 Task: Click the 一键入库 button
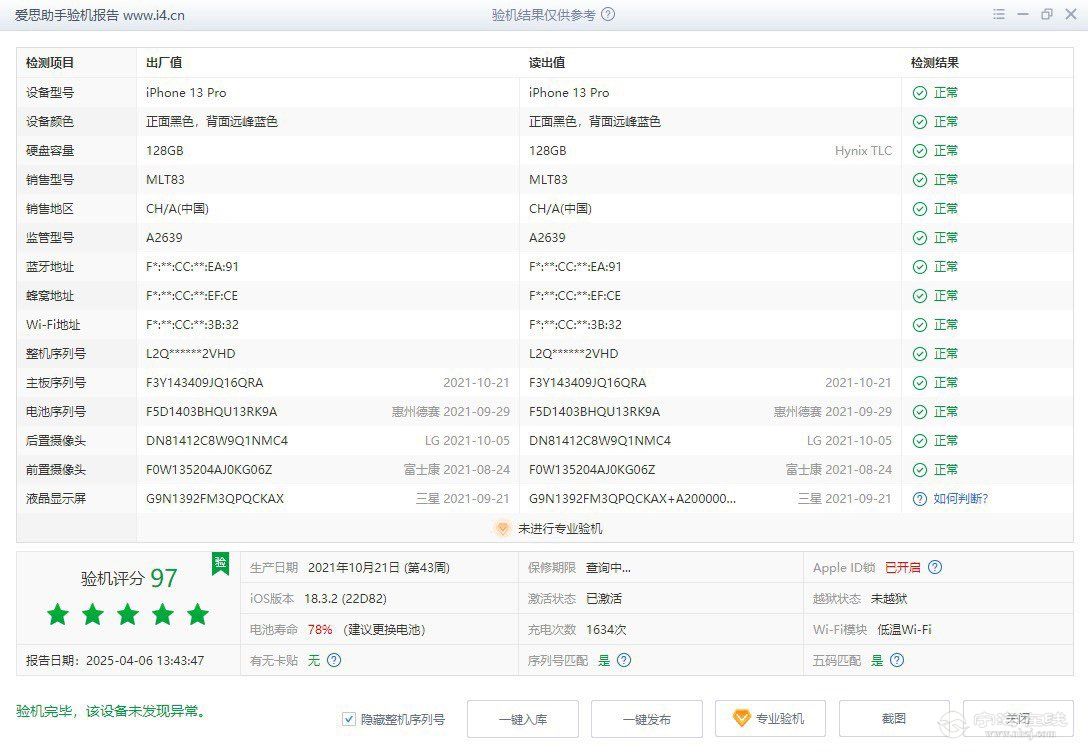pyautogui.click(x=522, y=719)
